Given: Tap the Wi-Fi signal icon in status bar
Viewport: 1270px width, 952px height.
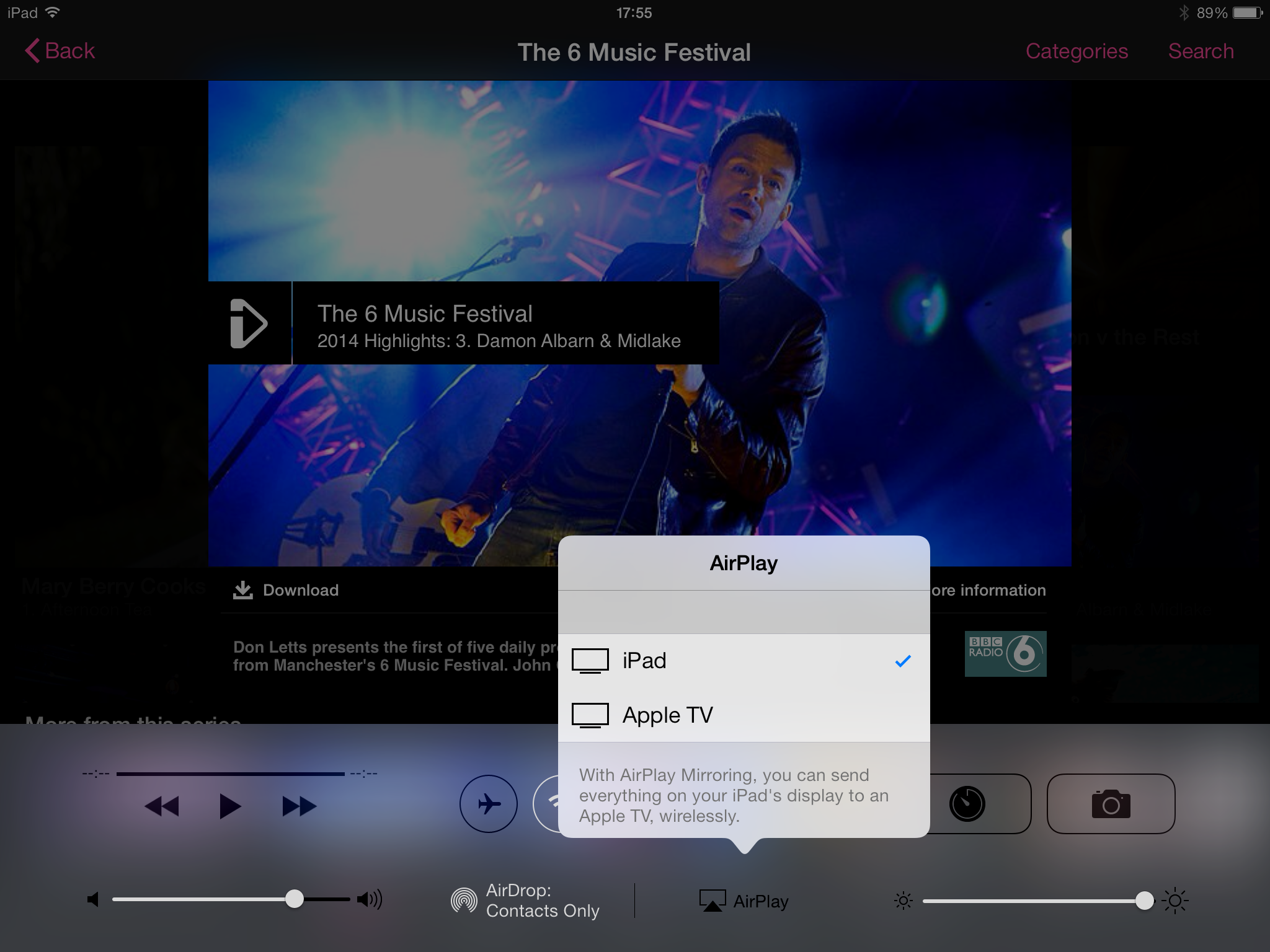Looking at the screenshot, I should [53, 12].
